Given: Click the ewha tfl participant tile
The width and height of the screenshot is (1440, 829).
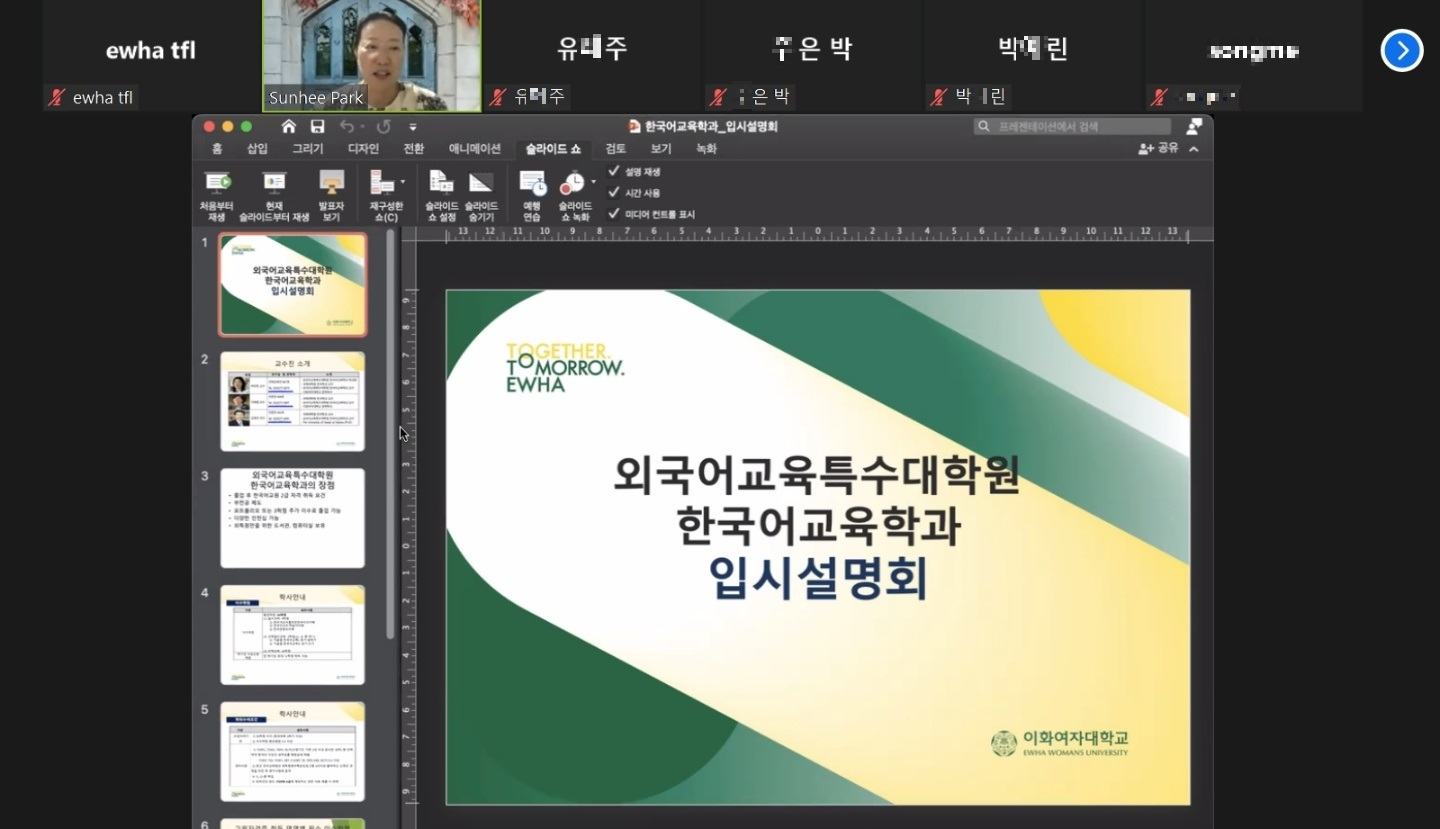Looking at the screenshot, I should (151, 55).
